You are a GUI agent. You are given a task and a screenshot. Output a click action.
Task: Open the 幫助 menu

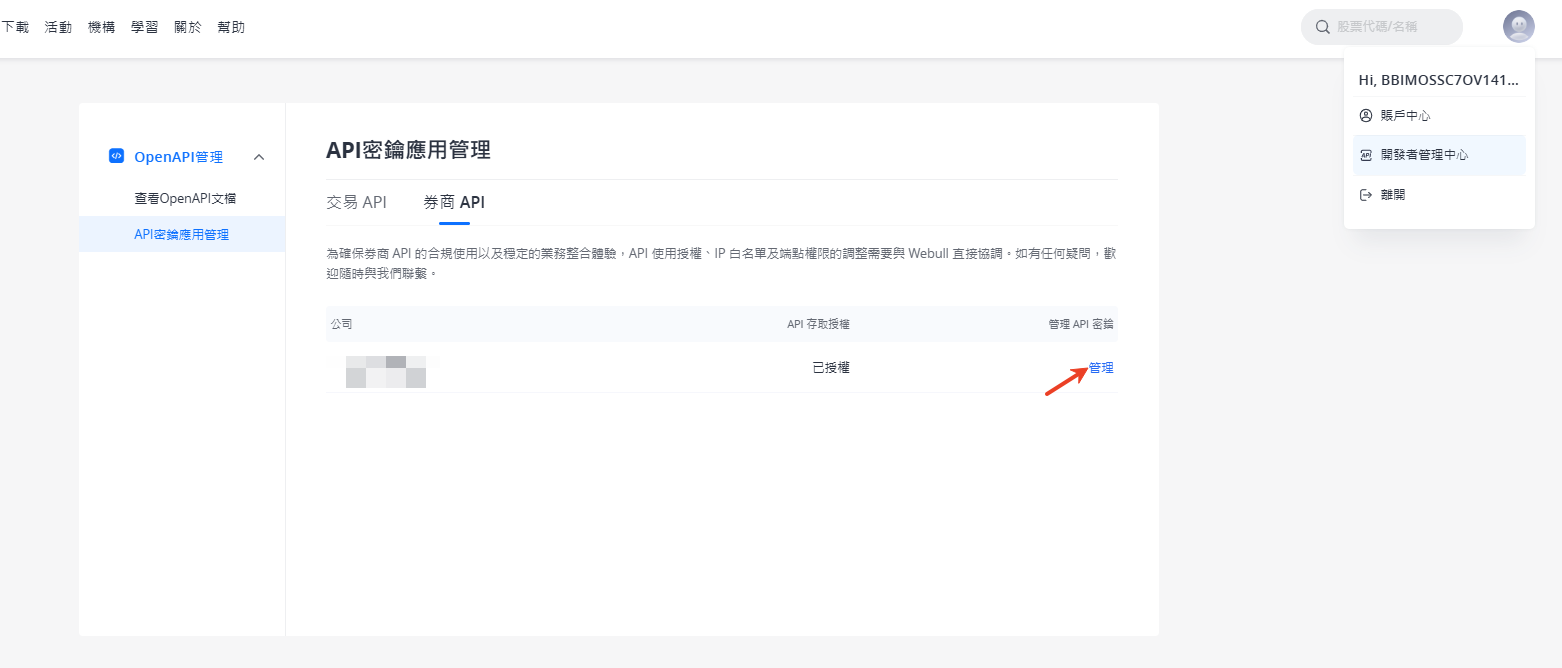tap(231, 27)
